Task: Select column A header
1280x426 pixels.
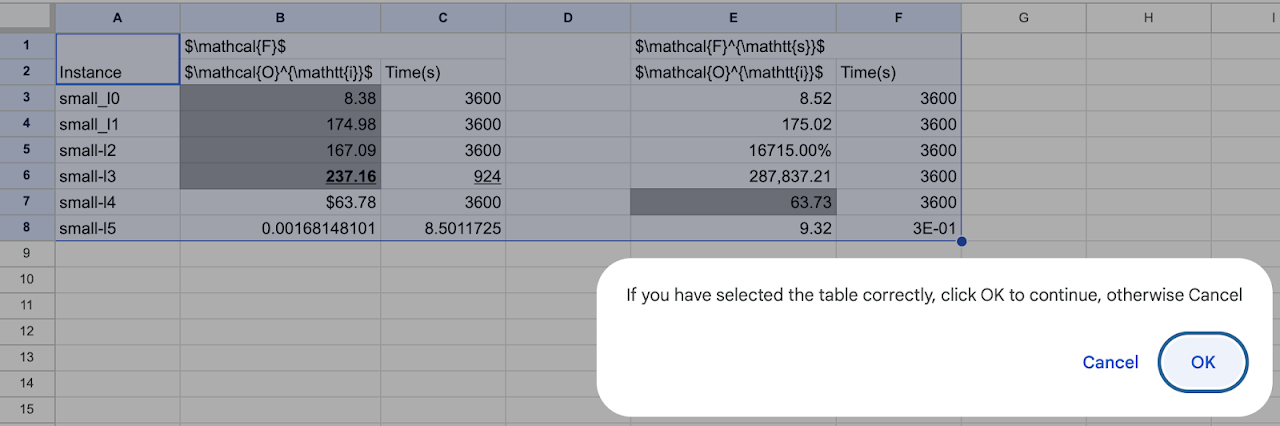Action: click(118, 17)
